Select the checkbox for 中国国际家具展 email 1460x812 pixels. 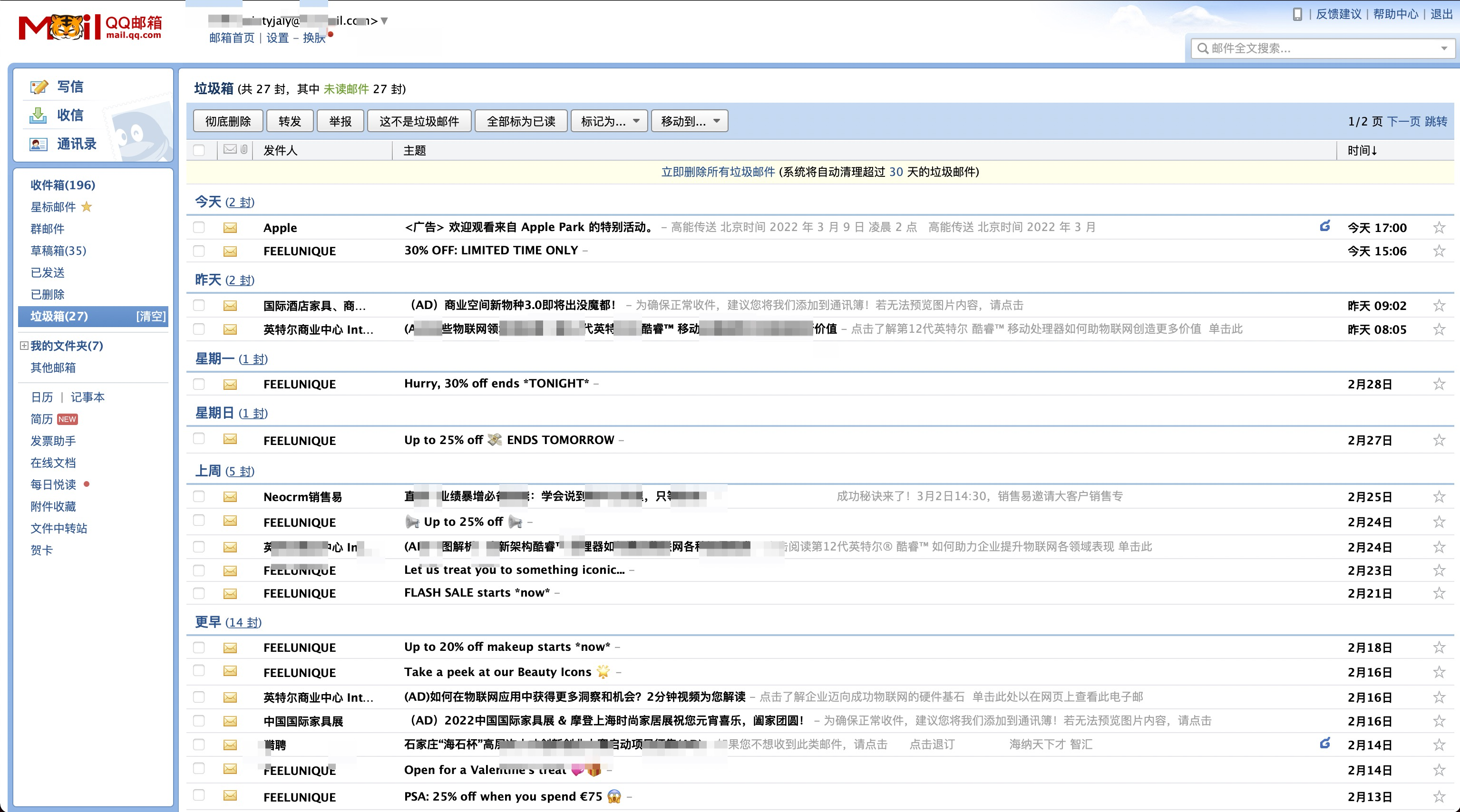point(198,721)
